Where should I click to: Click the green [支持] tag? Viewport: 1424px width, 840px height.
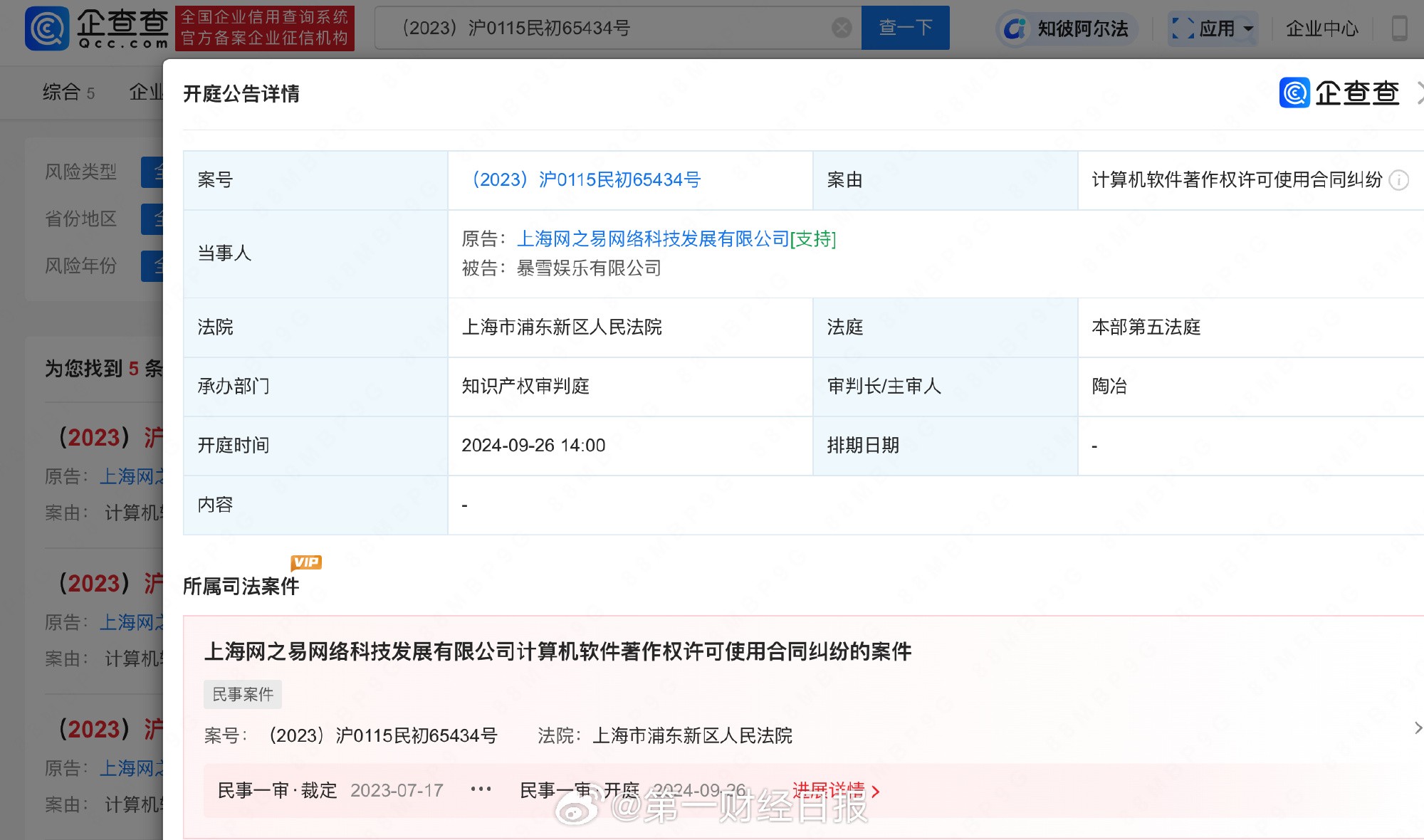click(x=813, y=238)
